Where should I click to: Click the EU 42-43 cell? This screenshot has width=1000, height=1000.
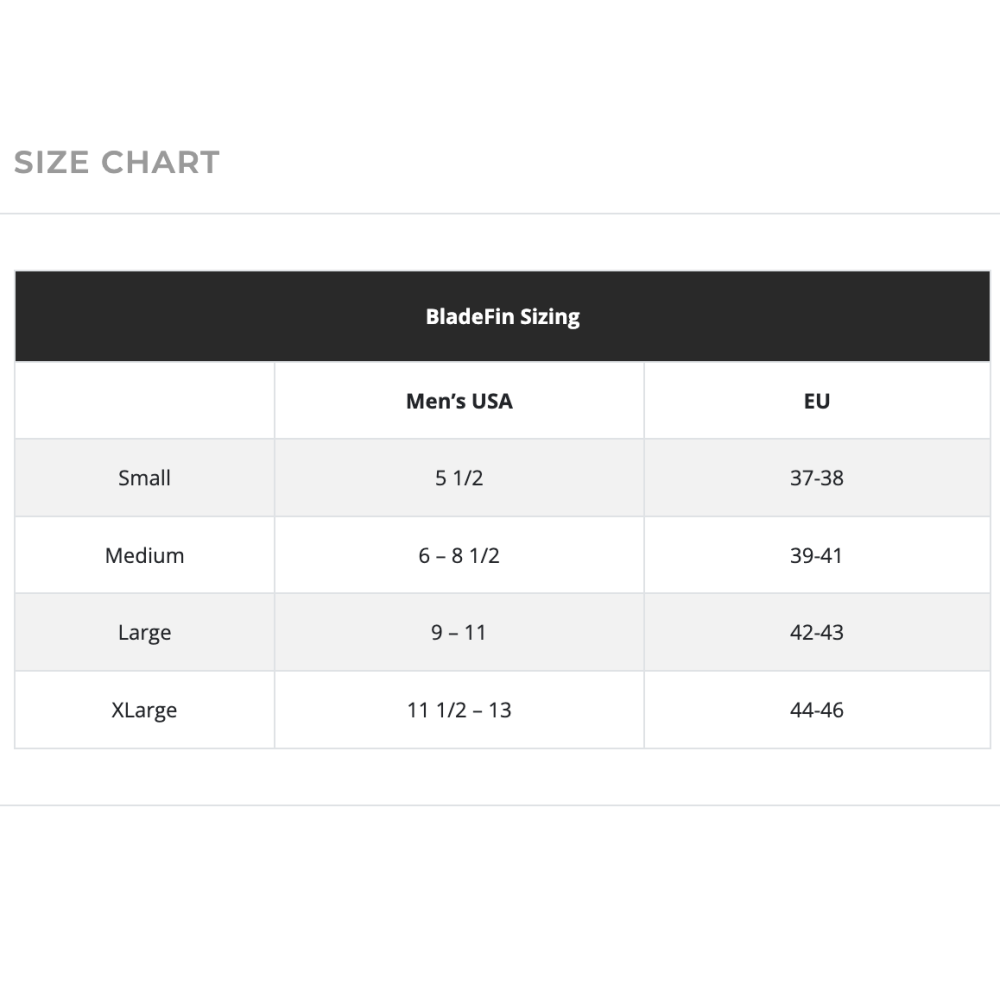pos(816,633)
